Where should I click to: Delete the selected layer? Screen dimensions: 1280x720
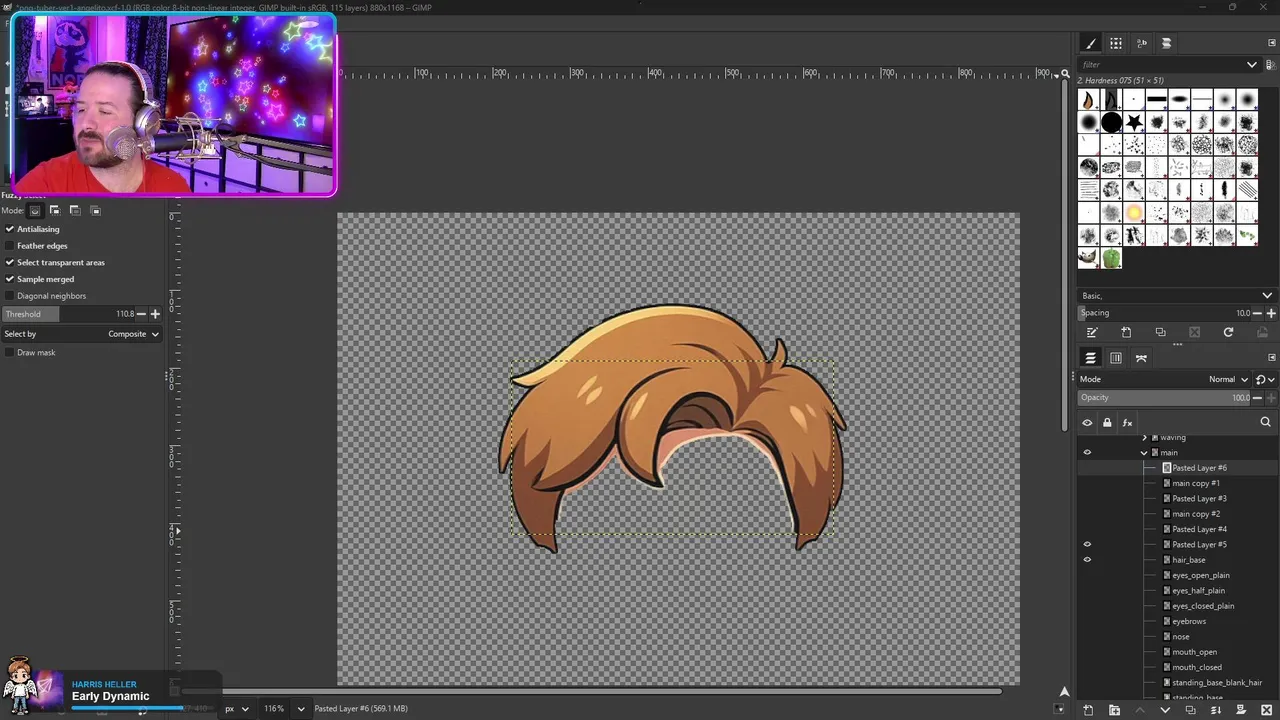pyautogui.click(x=1267, y=710)
